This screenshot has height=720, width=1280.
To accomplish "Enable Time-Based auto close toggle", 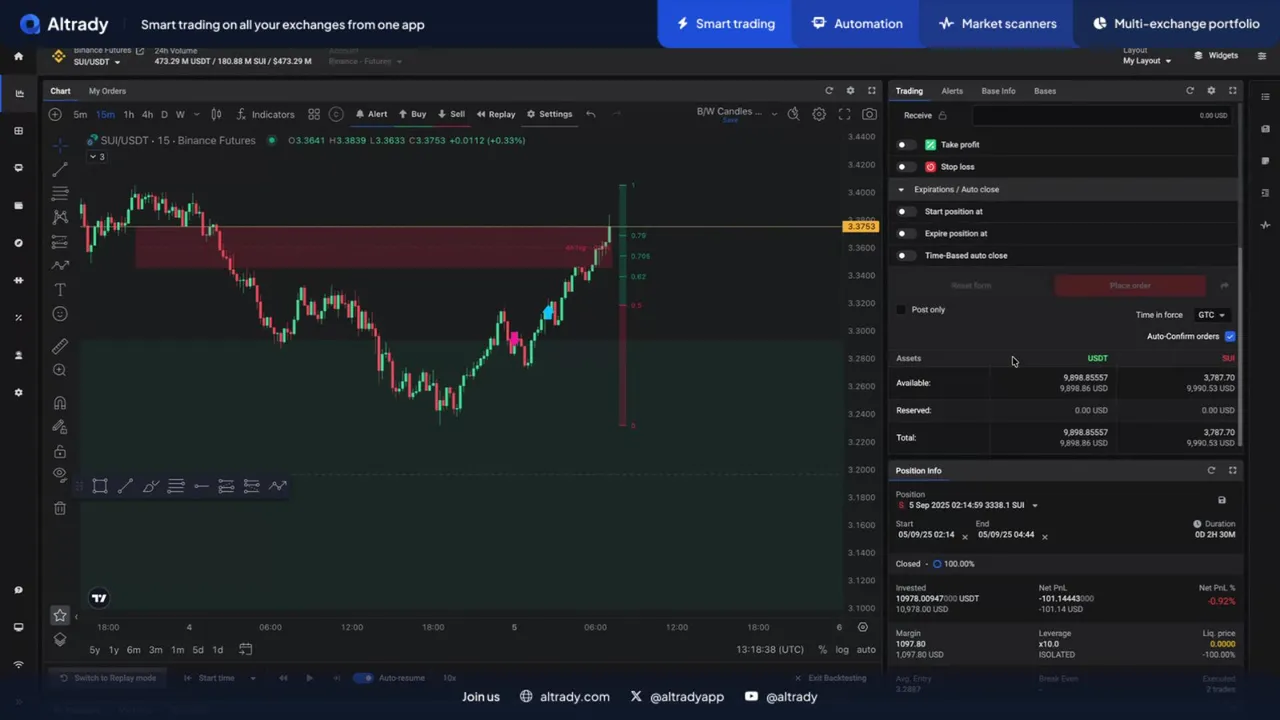I will [x=904, y=256].
